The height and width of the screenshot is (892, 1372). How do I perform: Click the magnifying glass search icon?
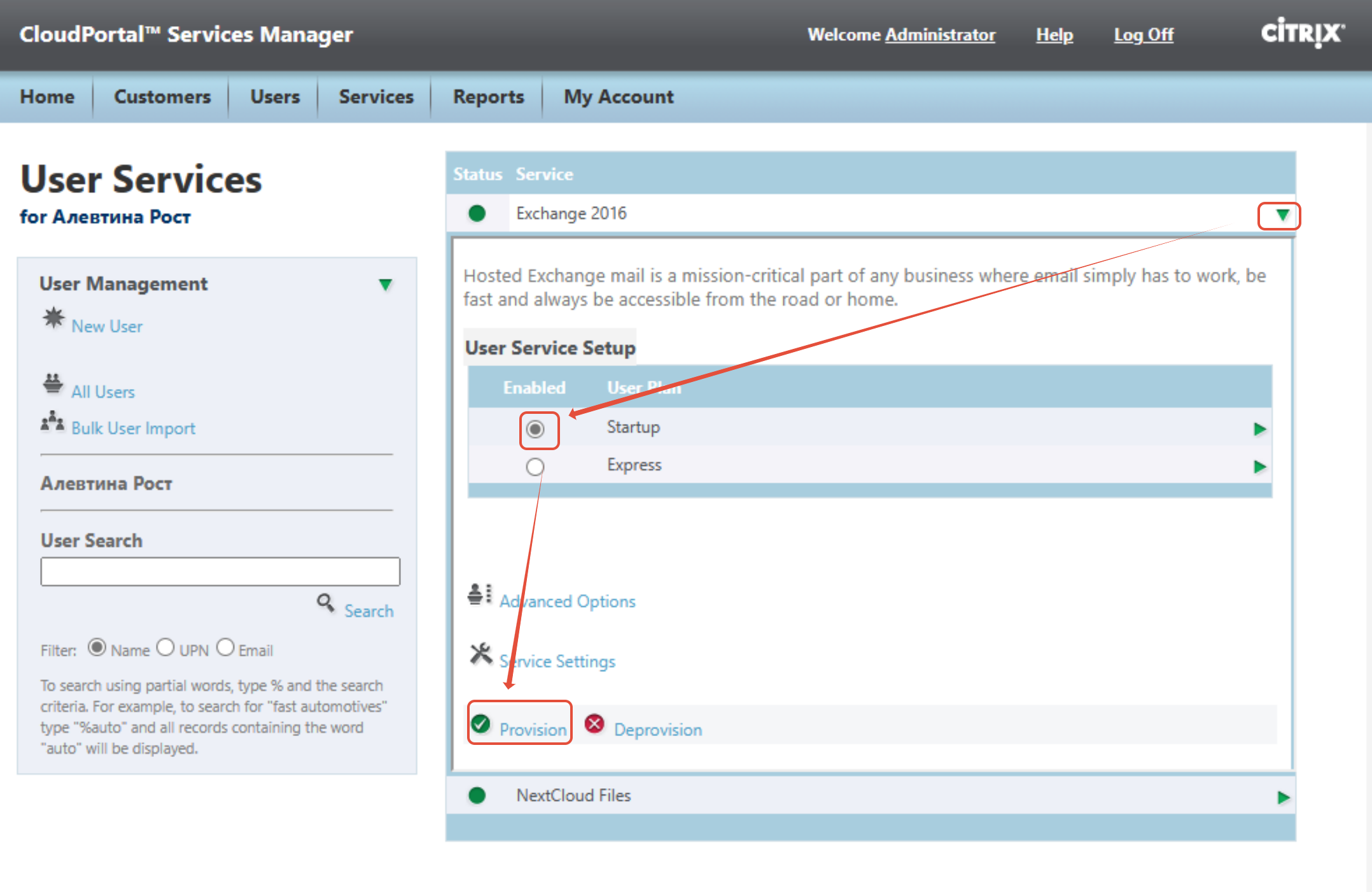tap(326, 602)
